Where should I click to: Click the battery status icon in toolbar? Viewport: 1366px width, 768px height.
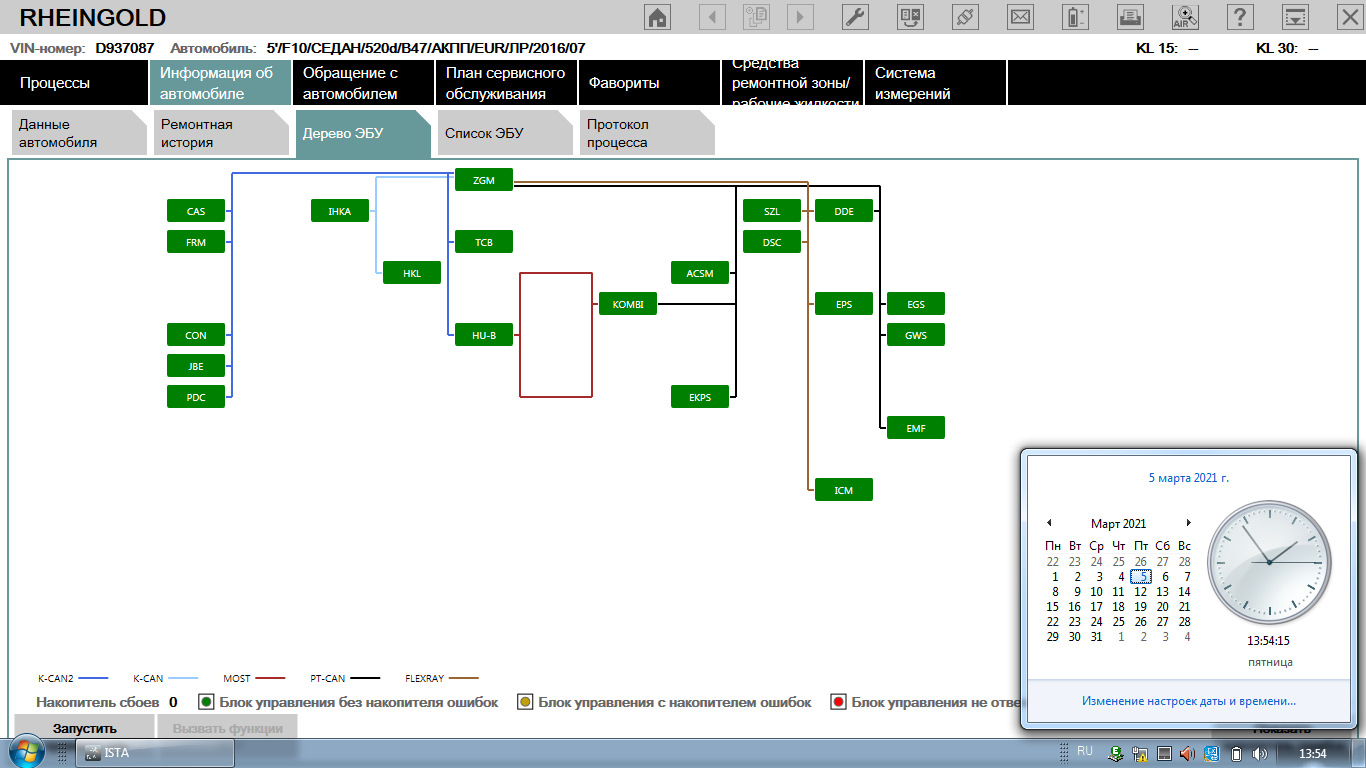tap(1075, 17)
